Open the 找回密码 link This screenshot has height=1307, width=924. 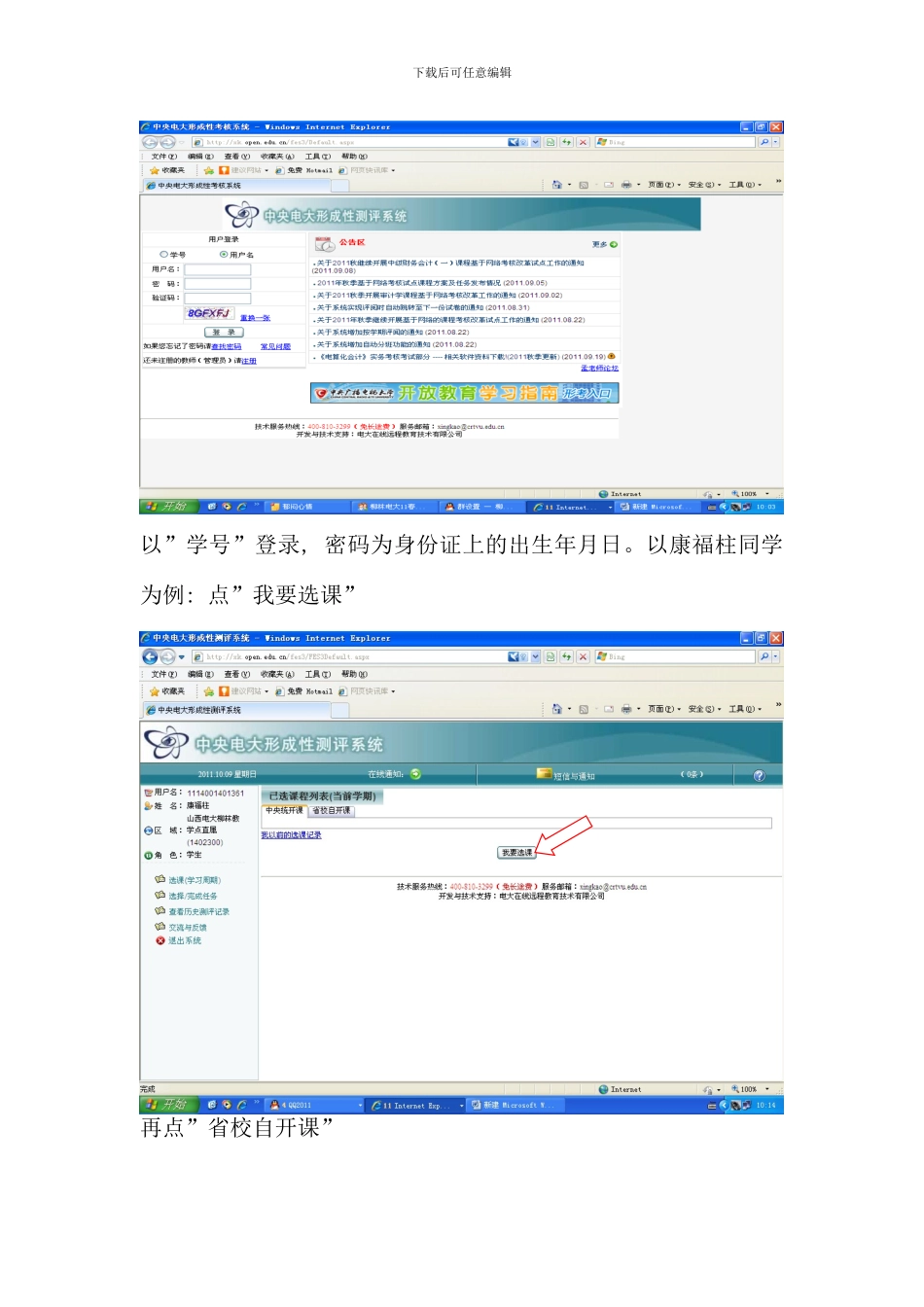pos(226,346)
